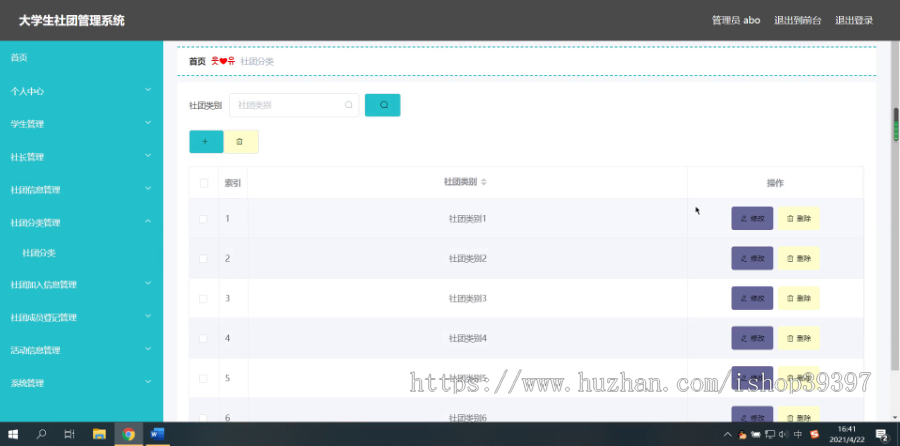Screen dimensions: 900x446
Task: Click the 索引 column header
Action: click(x=232, y=183)
